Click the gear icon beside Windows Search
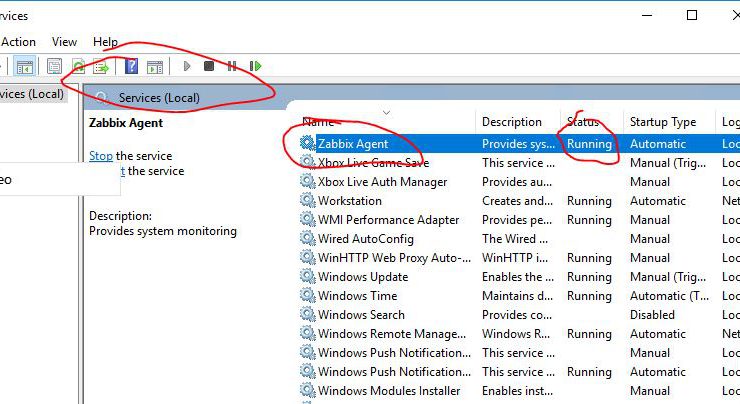This screenshot has height=404, width=740. (307, 314)
